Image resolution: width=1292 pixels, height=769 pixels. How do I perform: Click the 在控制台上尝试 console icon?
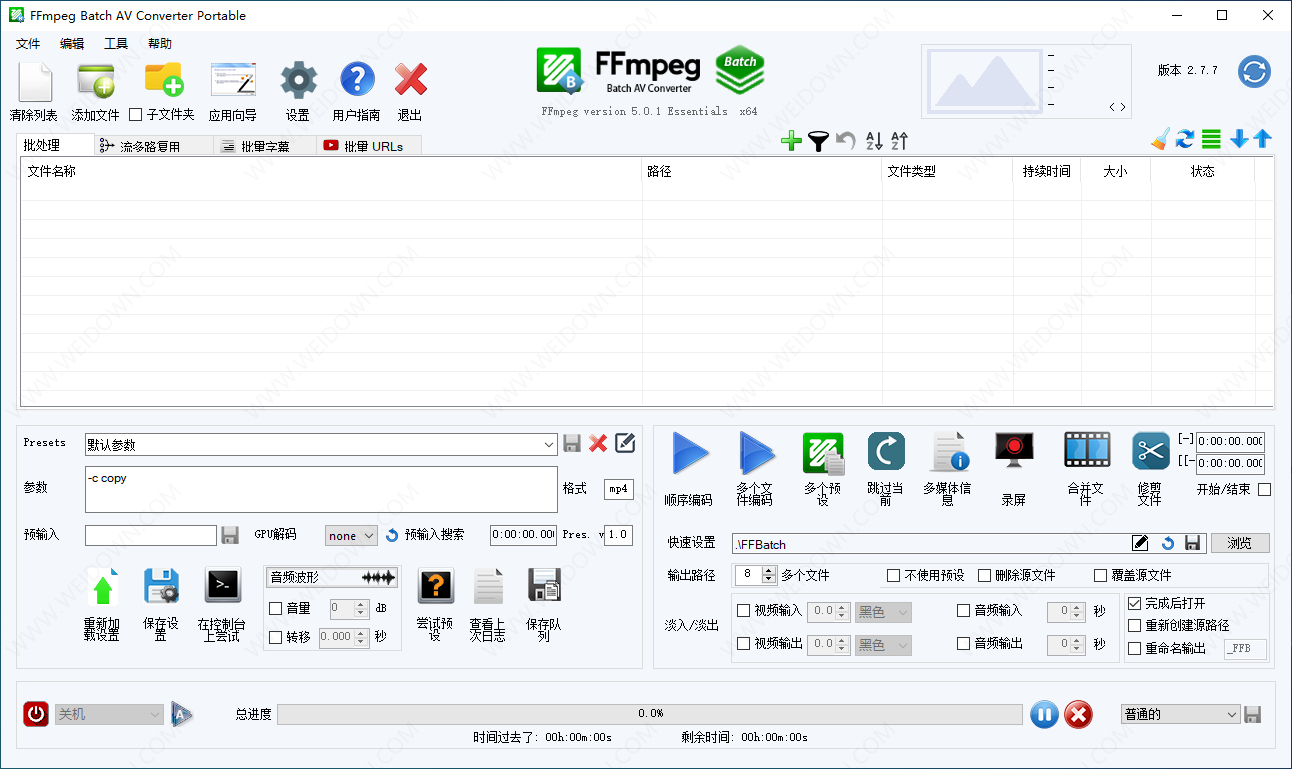tap(223, 586)
